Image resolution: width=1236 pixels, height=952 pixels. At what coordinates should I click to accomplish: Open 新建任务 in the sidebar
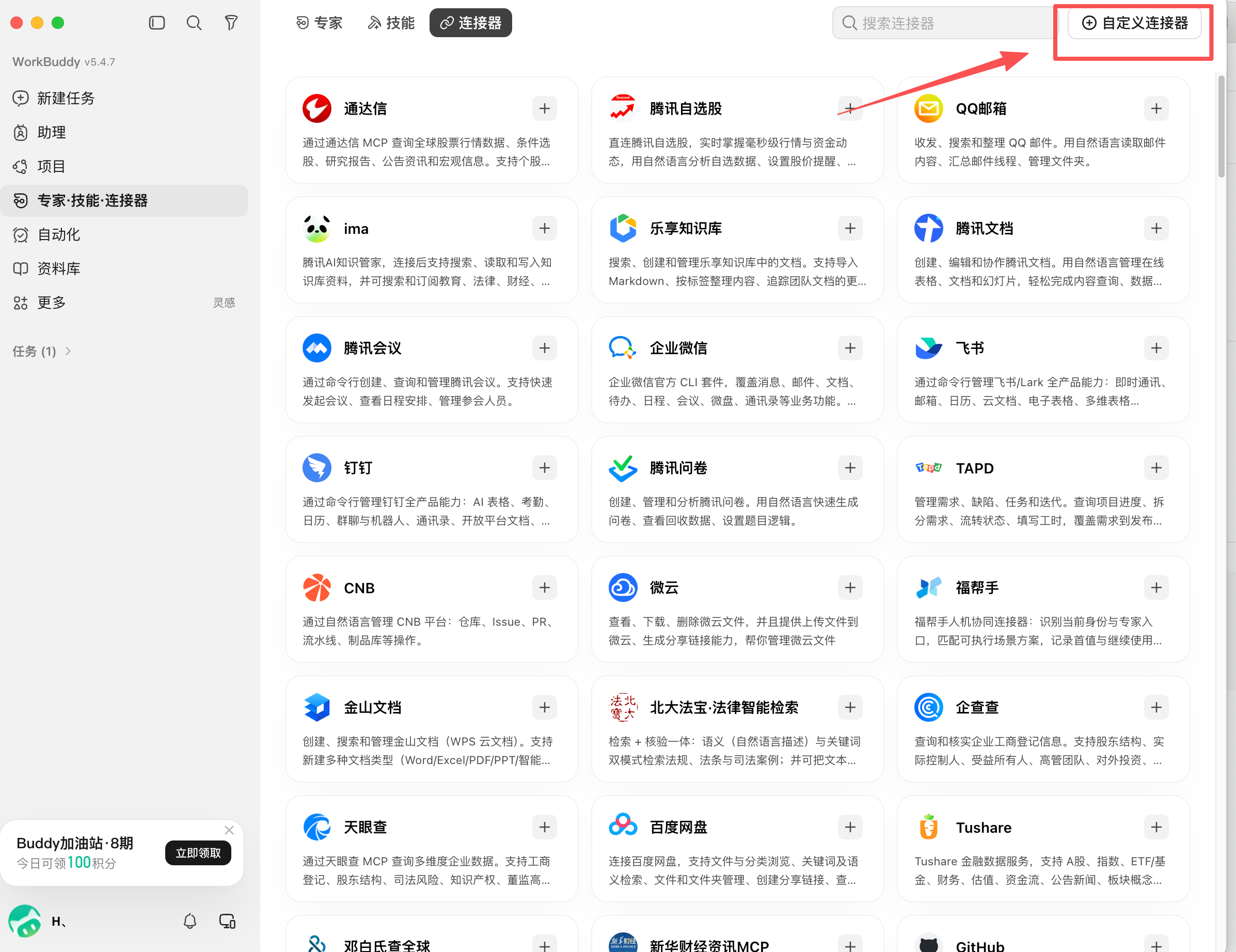coord(124,98)
